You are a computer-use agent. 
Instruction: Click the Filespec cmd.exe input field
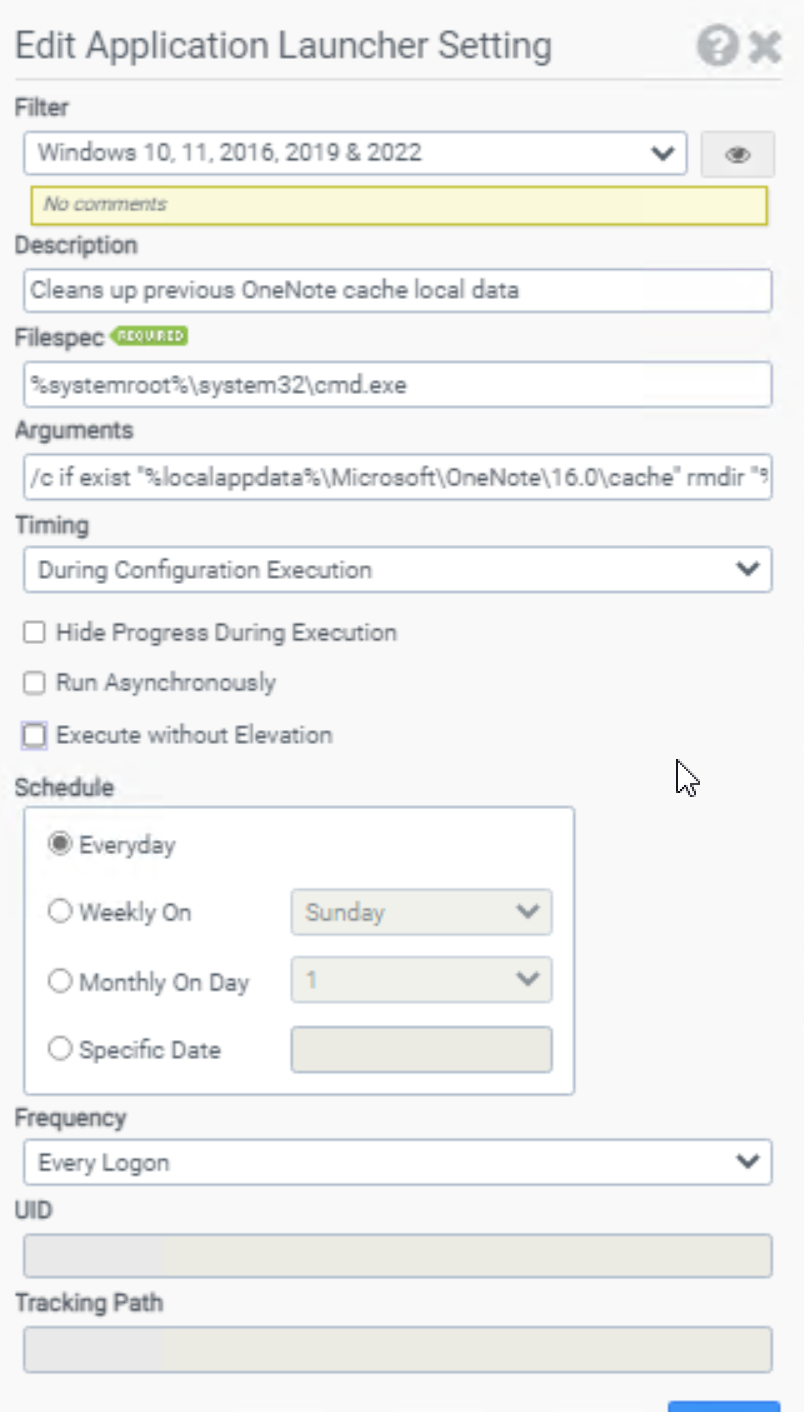pos(397,384)
